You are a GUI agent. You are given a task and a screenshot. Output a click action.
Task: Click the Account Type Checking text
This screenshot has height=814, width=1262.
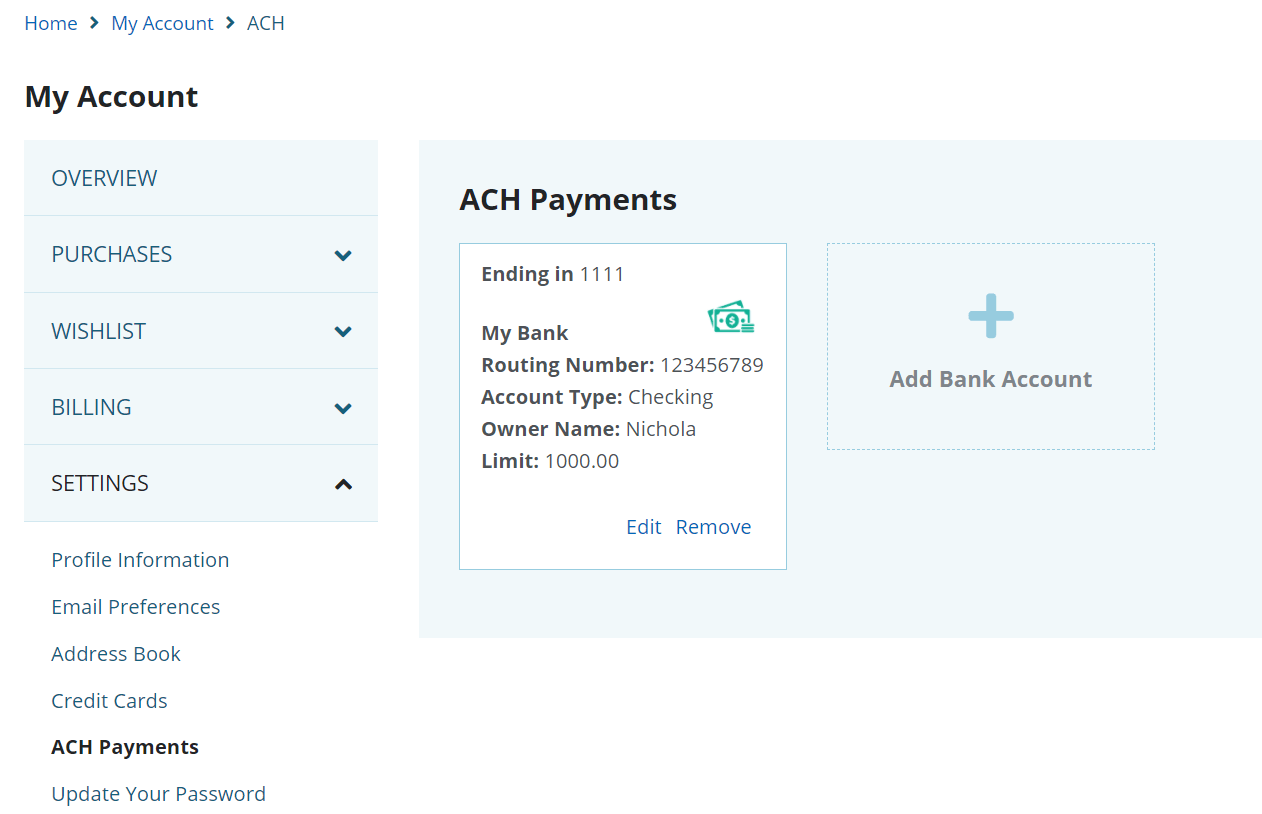coord(597,397)
